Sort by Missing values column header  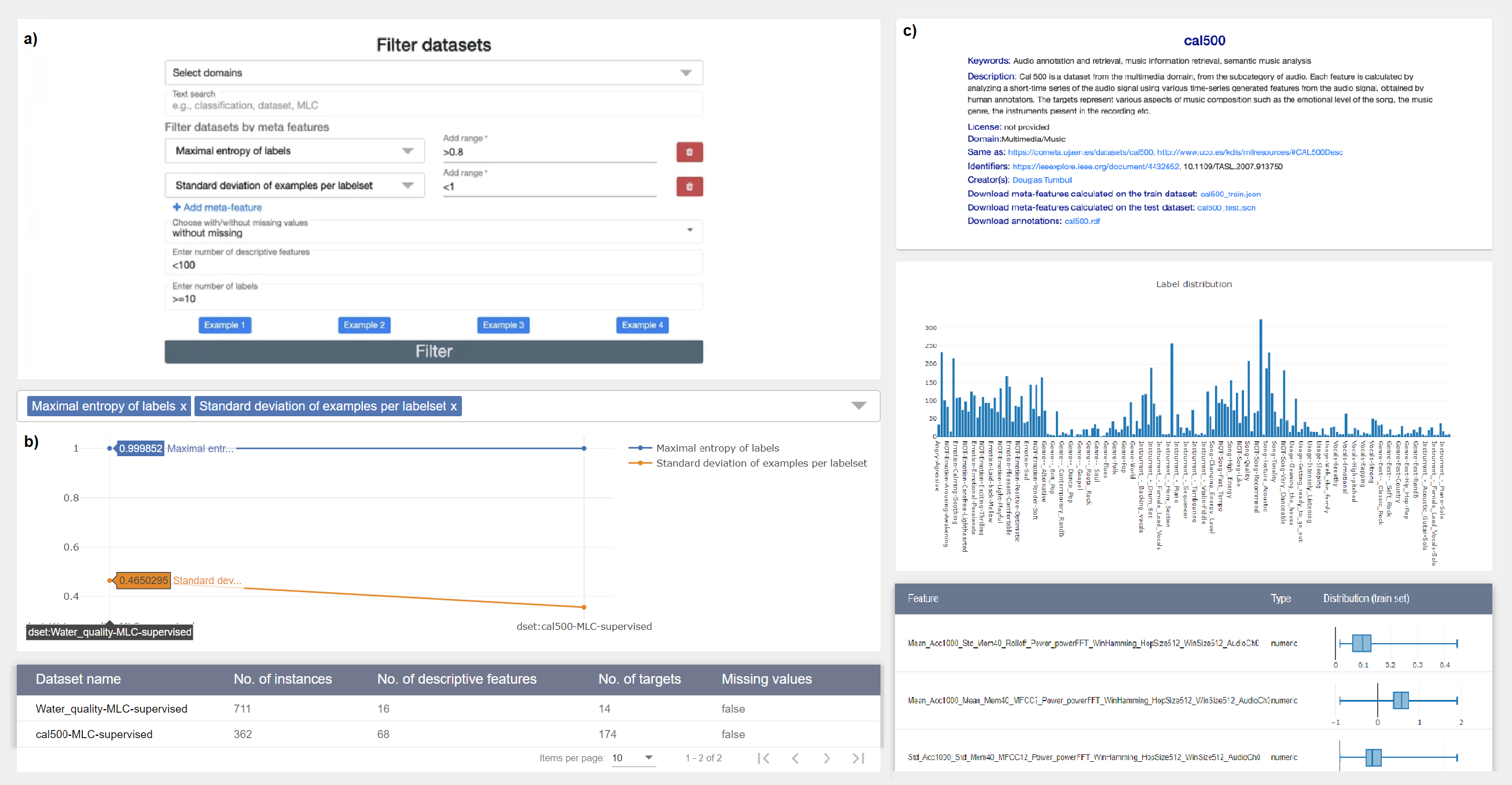(x=766, y=679)
